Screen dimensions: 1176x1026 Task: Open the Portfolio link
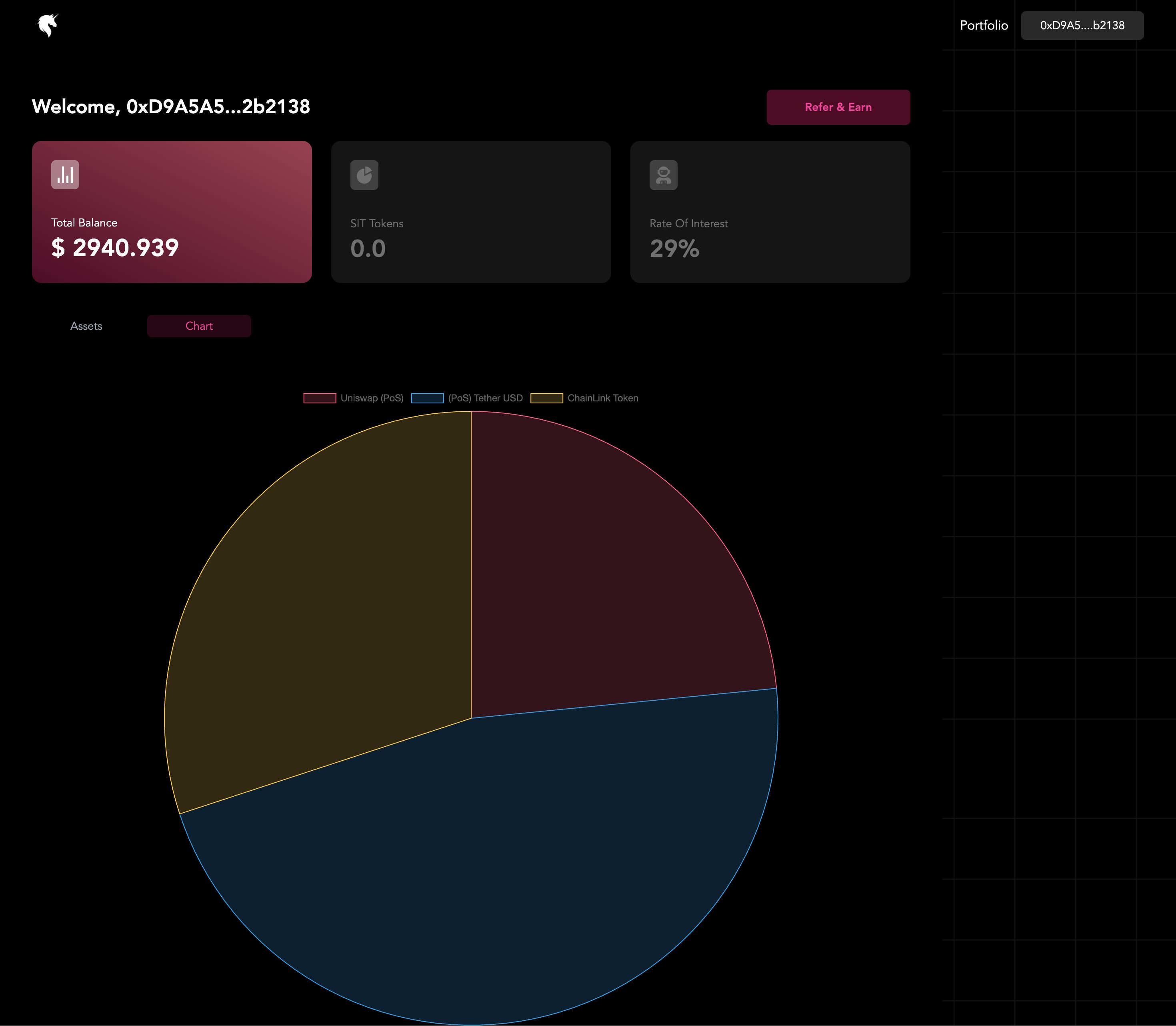point(984,25)
